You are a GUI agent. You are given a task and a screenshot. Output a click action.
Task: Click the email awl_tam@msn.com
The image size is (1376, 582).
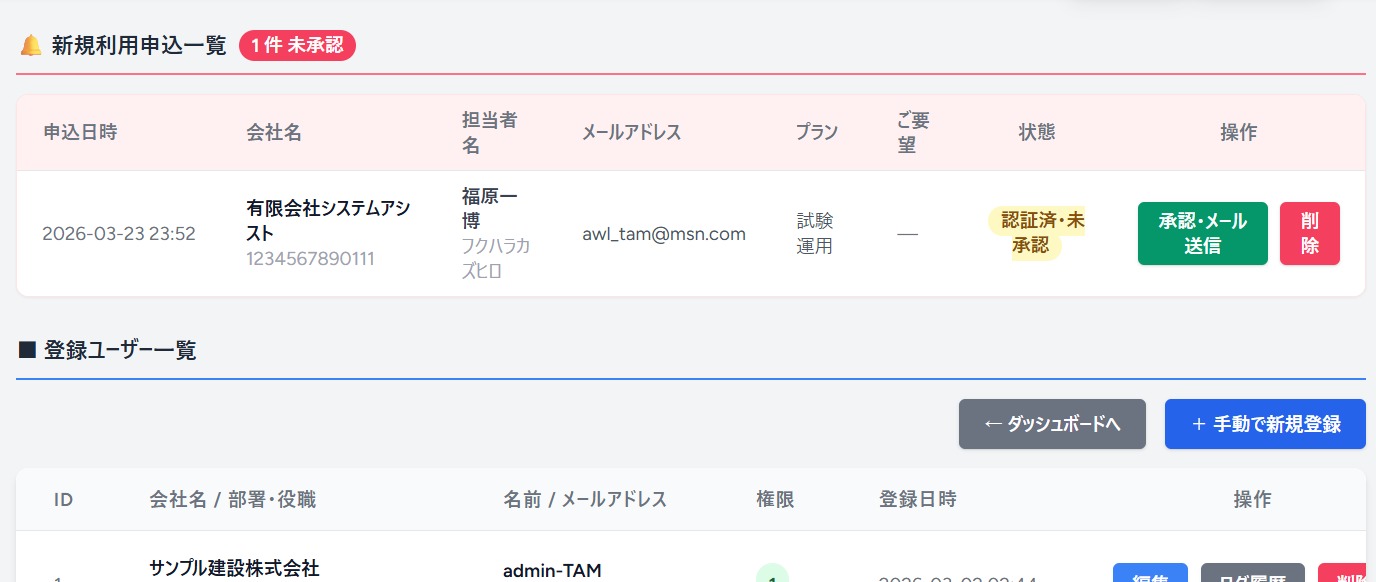(x=664, y=234)
